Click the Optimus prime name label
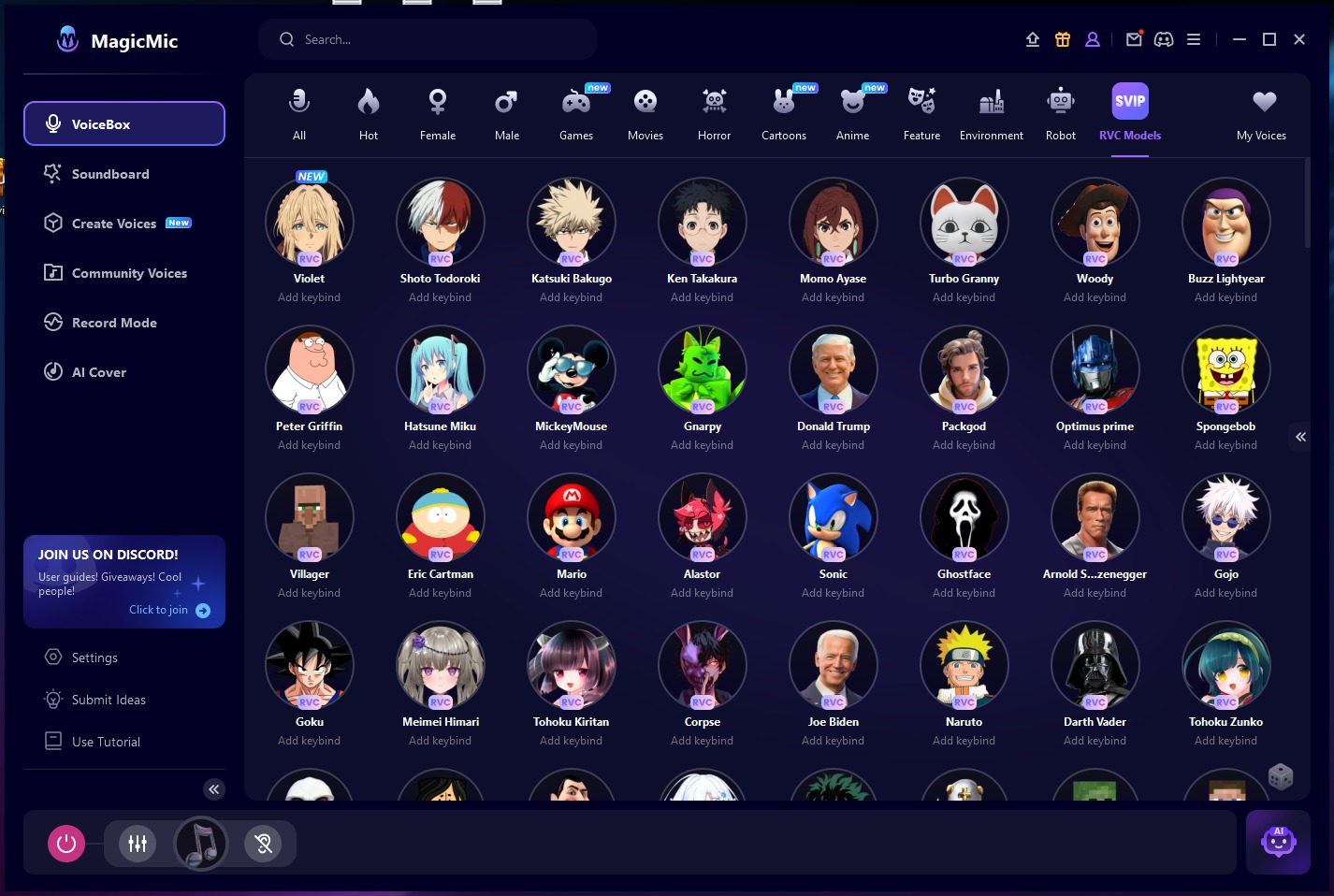The width and height of the screenshot is (1334, 896). click(x=1095, y=426)
